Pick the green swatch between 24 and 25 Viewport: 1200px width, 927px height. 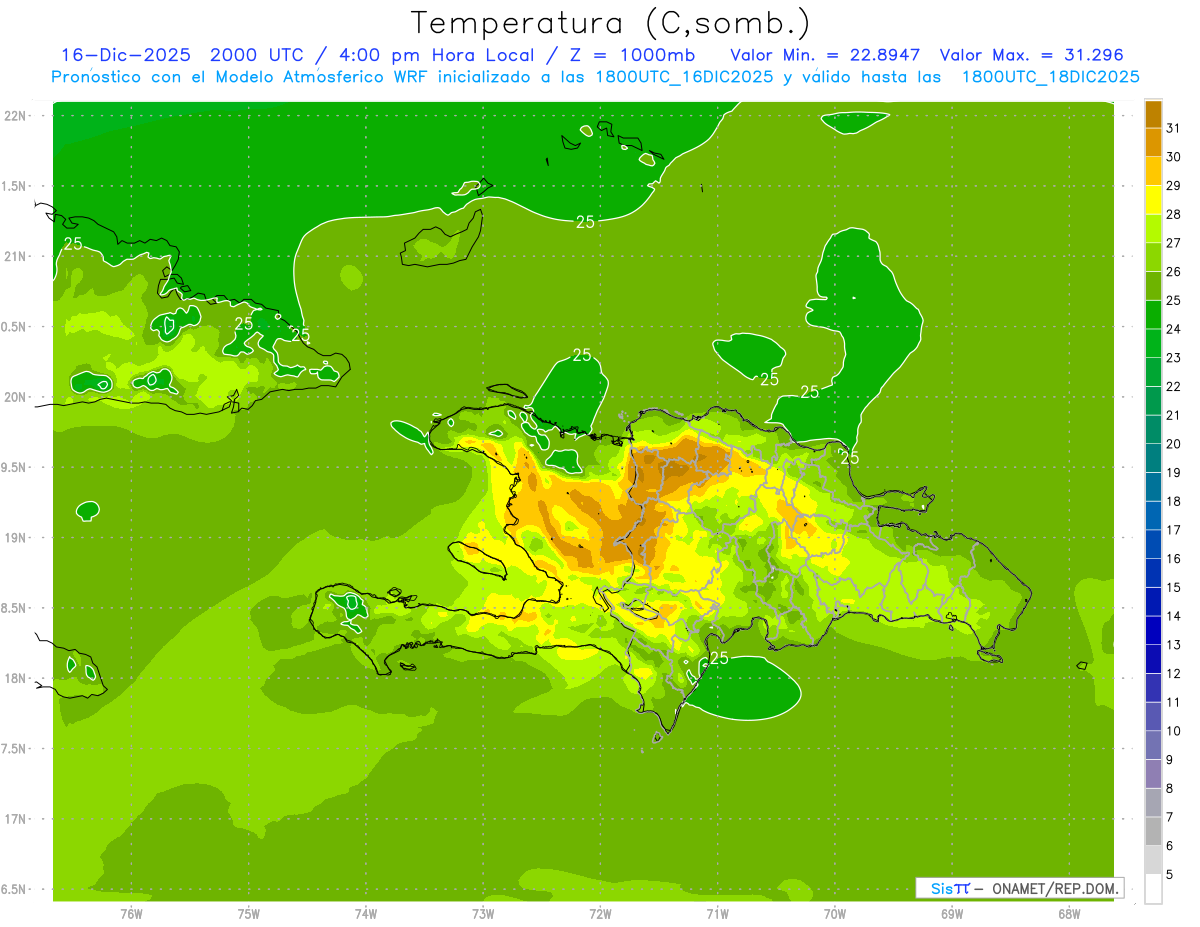click(1153, 315)
